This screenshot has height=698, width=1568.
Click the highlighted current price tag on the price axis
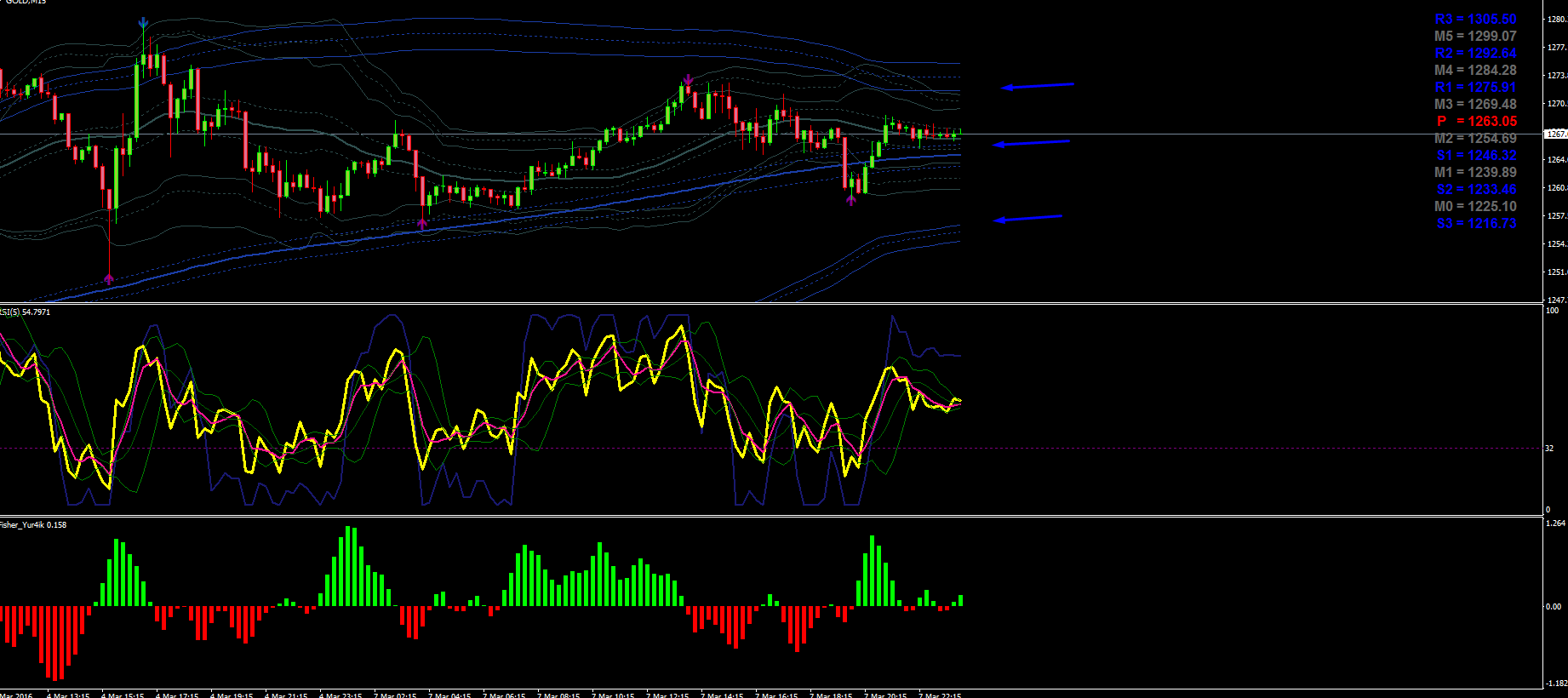pyautogui.click(x=1555, y=134)
